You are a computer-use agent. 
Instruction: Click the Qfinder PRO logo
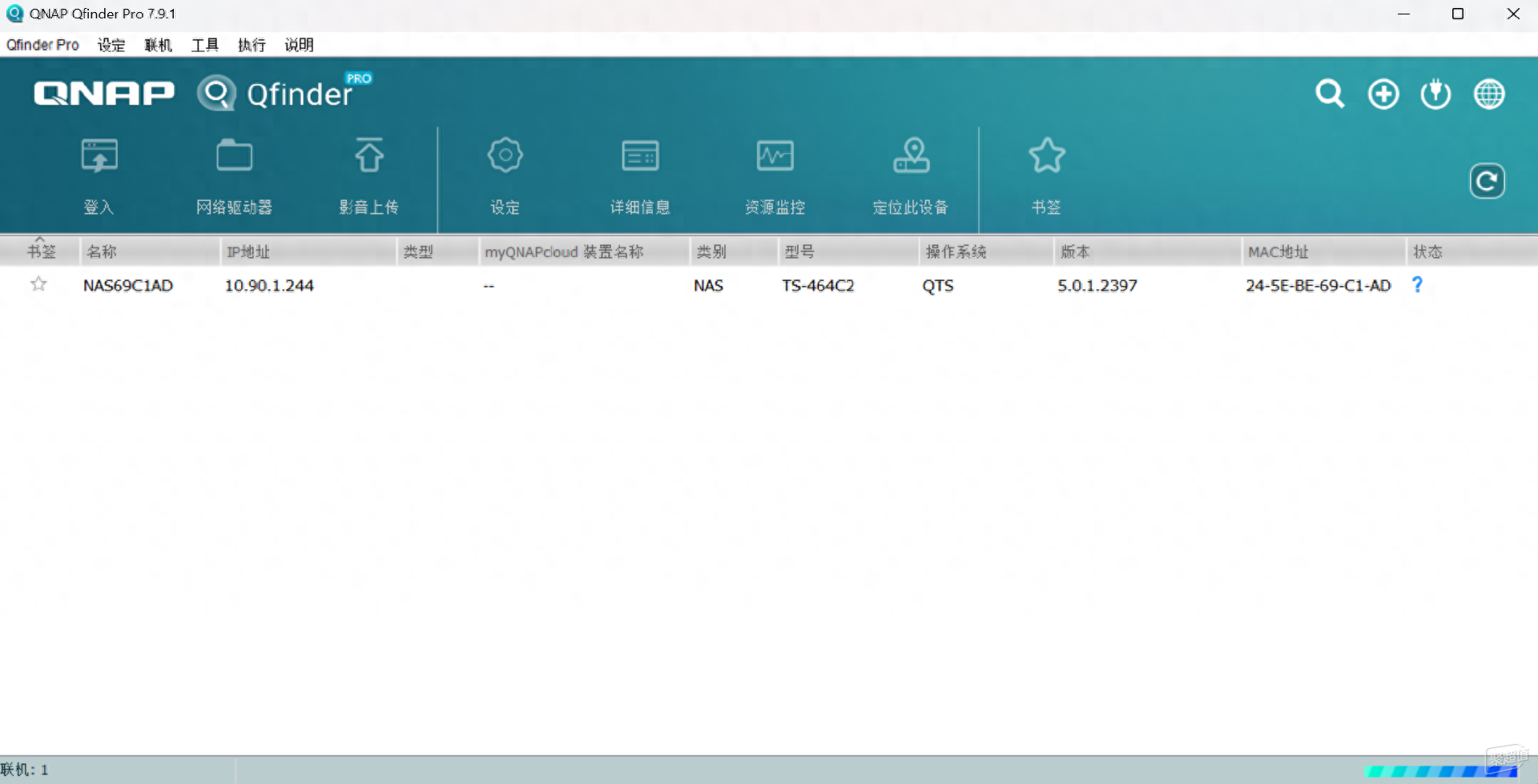click(x=284, y=93)
